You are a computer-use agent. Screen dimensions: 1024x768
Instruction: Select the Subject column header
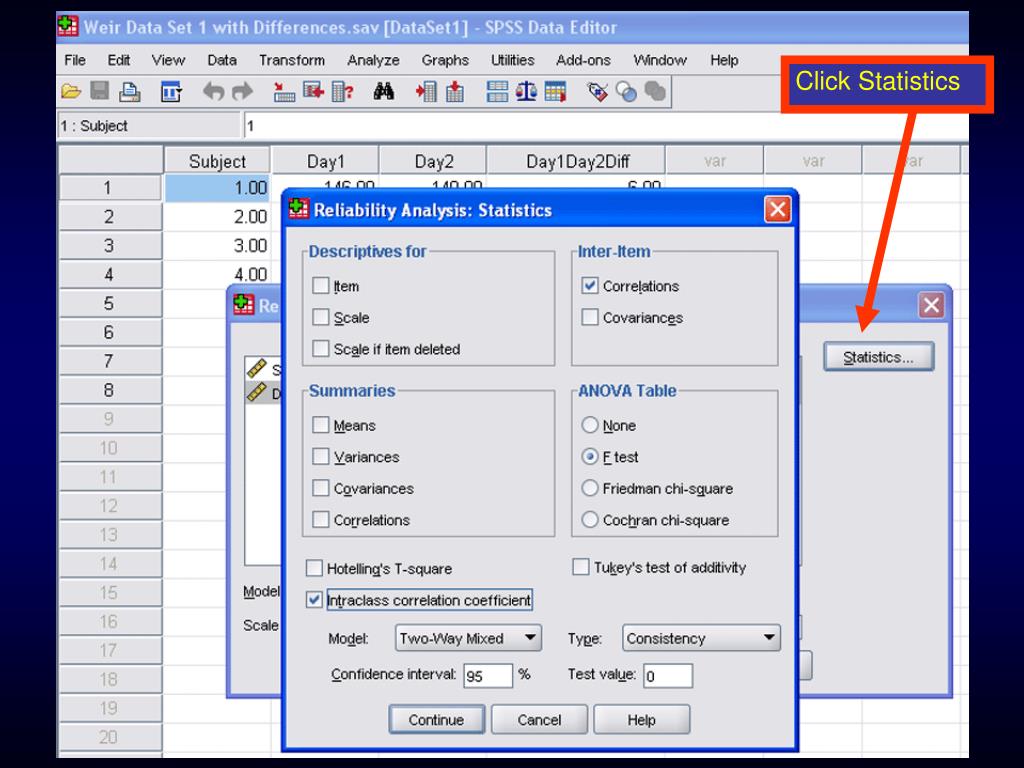click(x=217, y=161)
